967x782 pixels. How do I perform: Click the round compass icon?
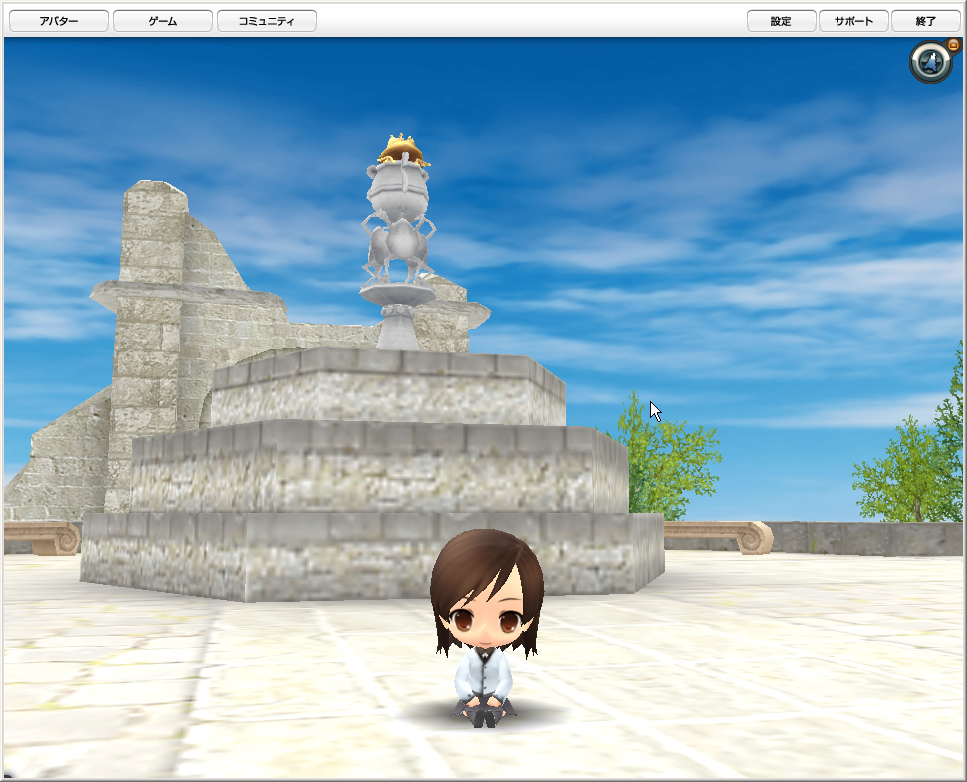point(931,62)
